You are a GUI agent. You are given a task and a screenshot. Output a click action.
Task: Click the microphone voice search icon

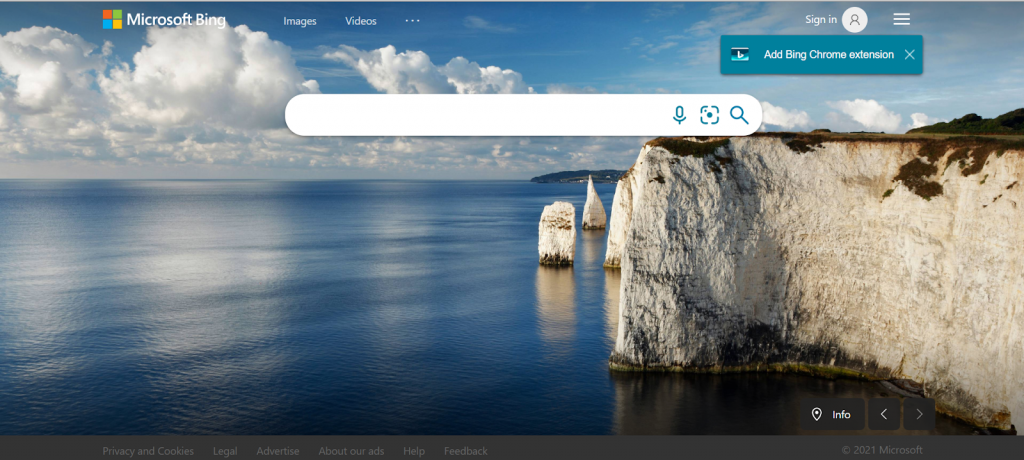click(679, 115)
